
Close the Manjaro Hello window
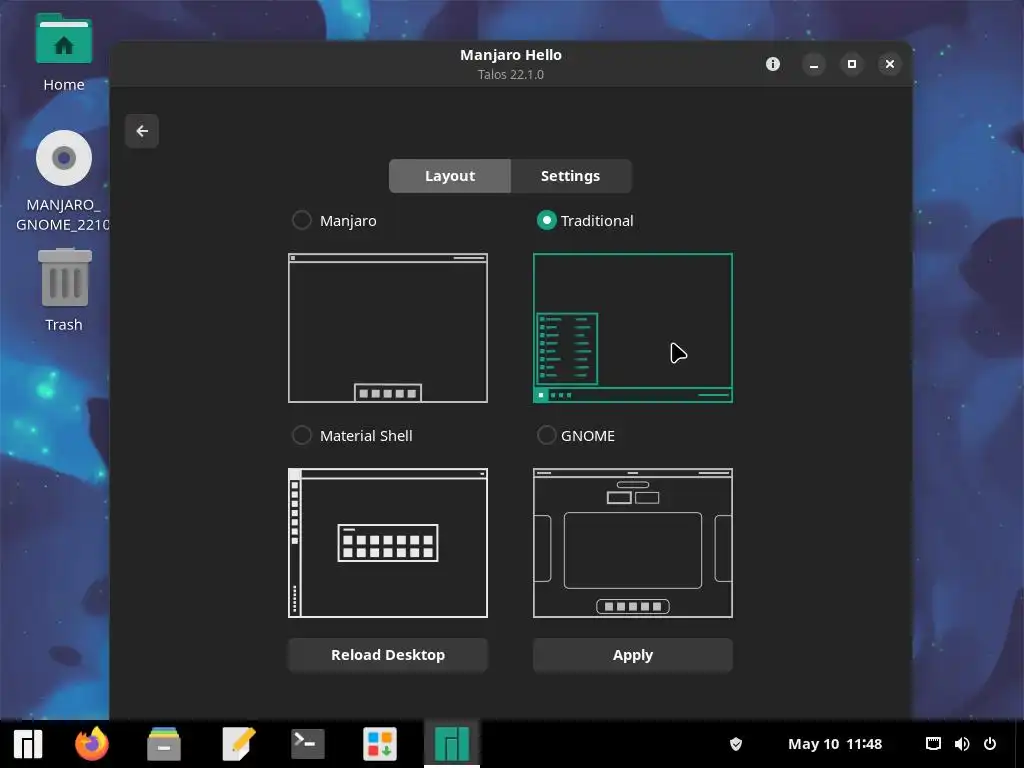click(889, 64)
